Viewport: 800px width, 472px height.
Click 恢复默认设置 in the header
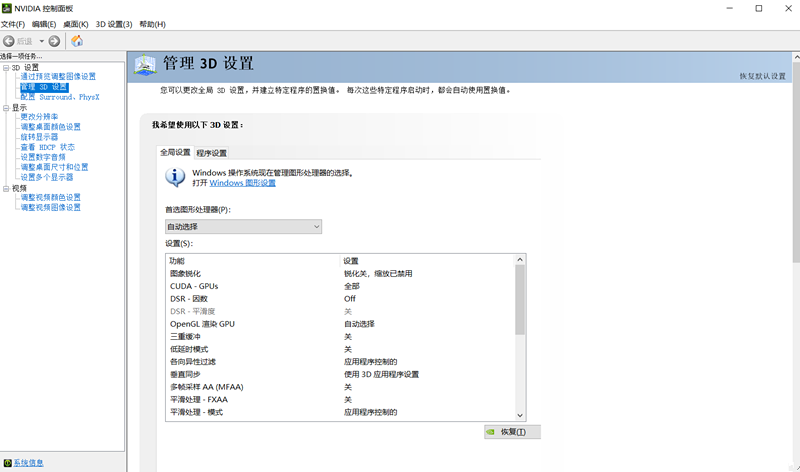[763, 76]
